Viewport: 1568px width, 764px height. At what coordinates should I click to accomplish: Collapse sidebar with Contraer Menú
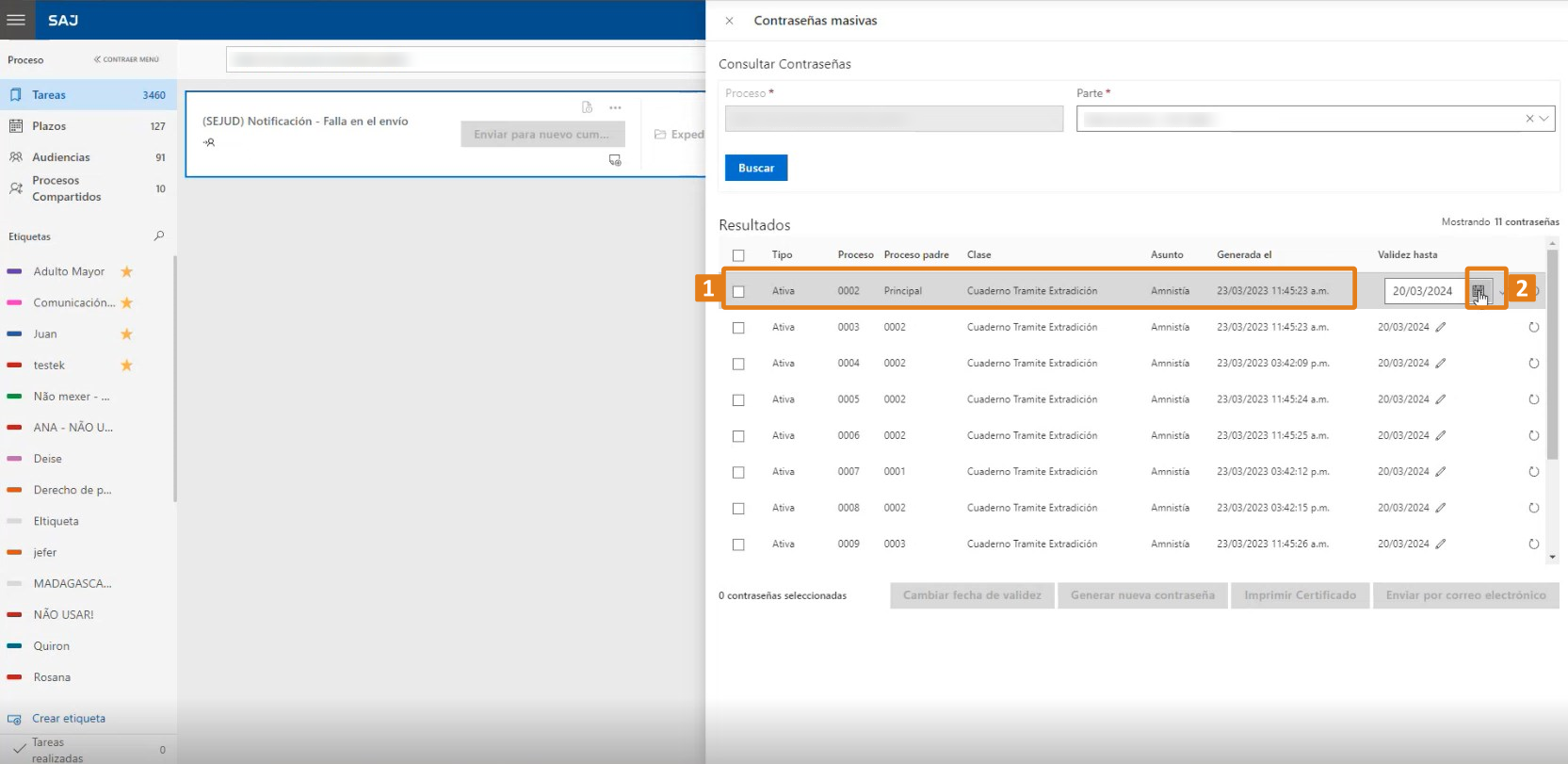coord(126,59)
